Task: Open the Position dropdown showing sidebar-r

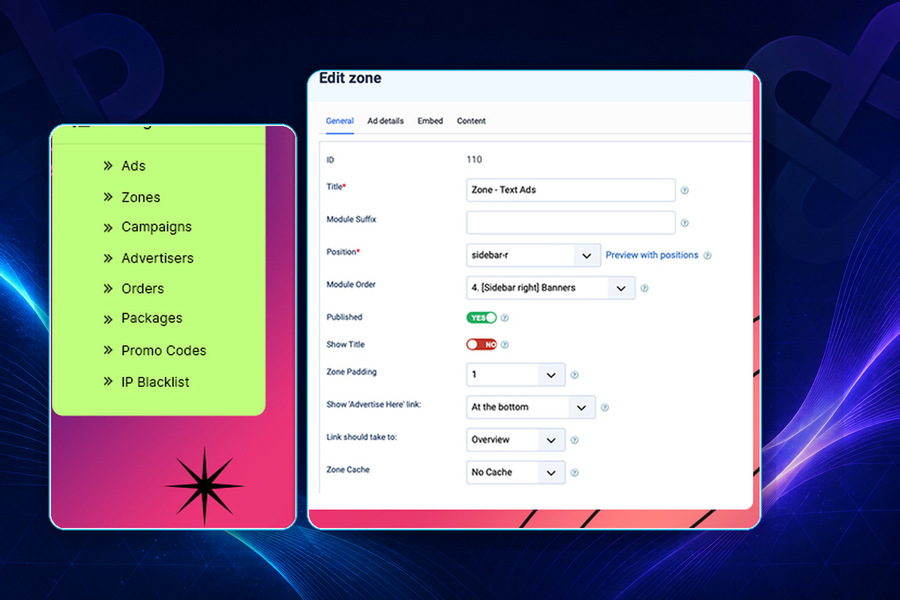Action: tap(533, 255)
